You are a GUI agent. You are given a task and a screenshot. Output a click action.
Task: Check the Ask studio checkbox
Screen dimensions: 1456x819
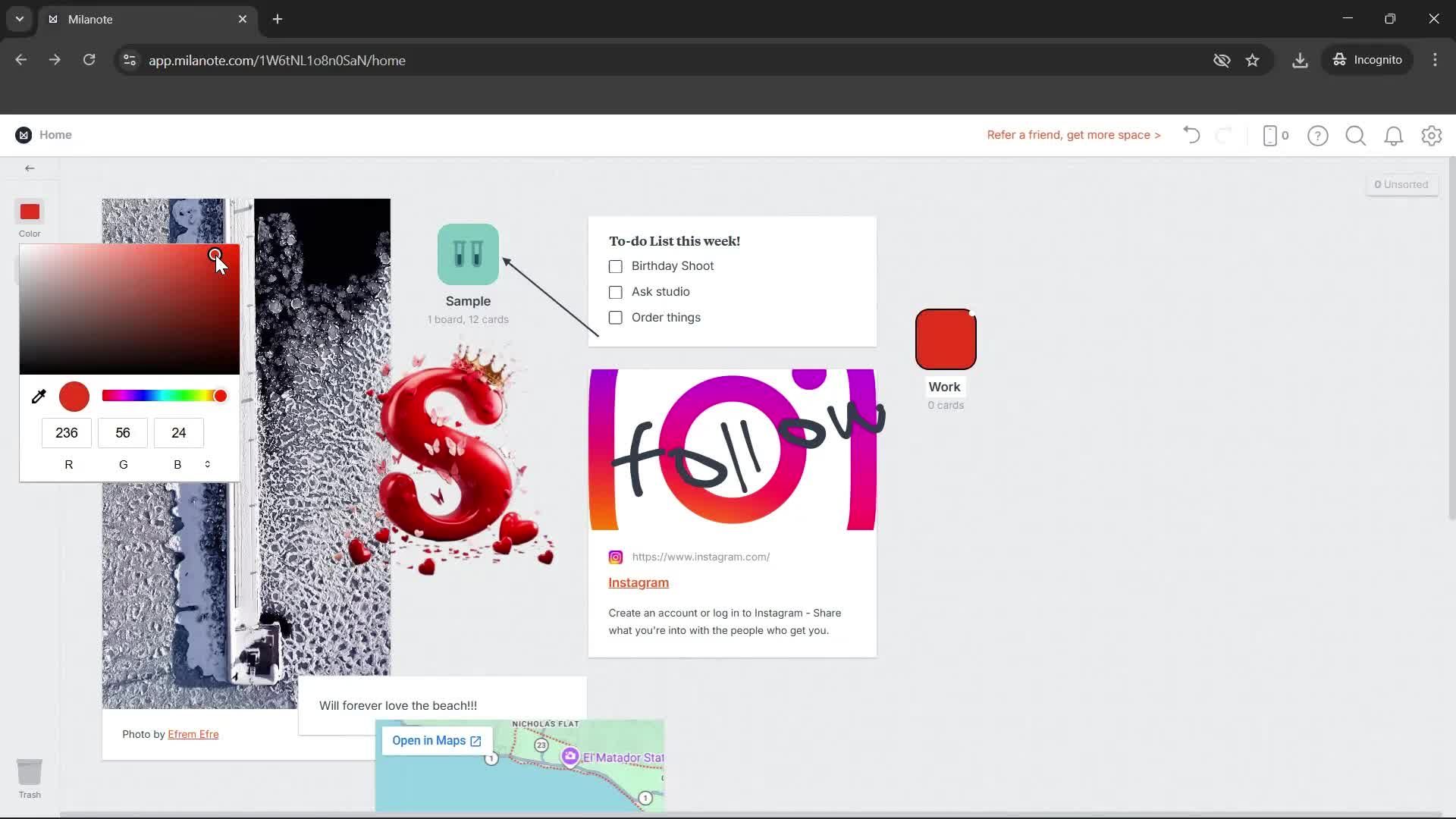615,292
